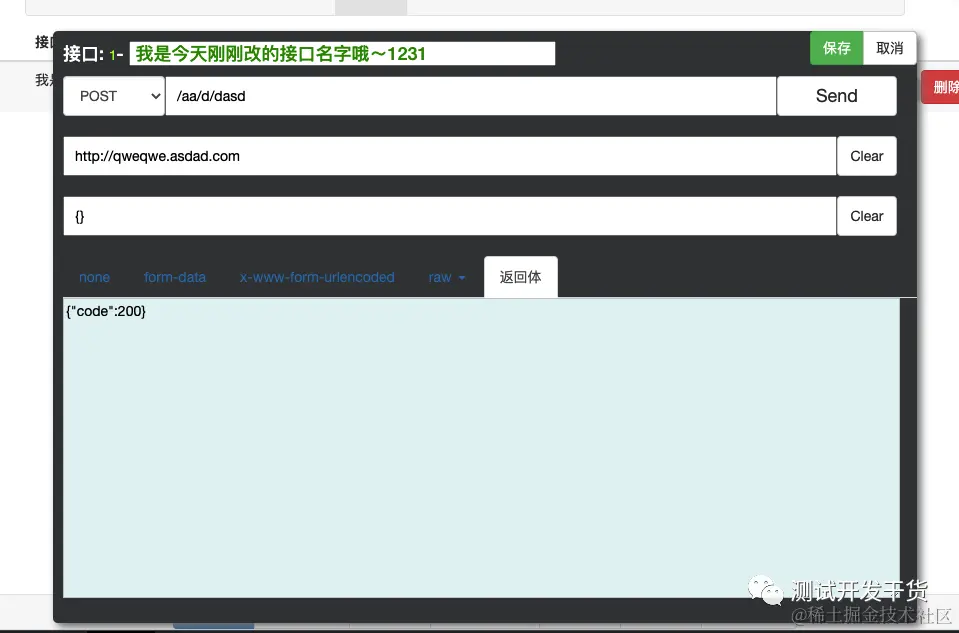Open the POST method dropdown
This screenshot has height=633, width=959.
pos(114,96)
